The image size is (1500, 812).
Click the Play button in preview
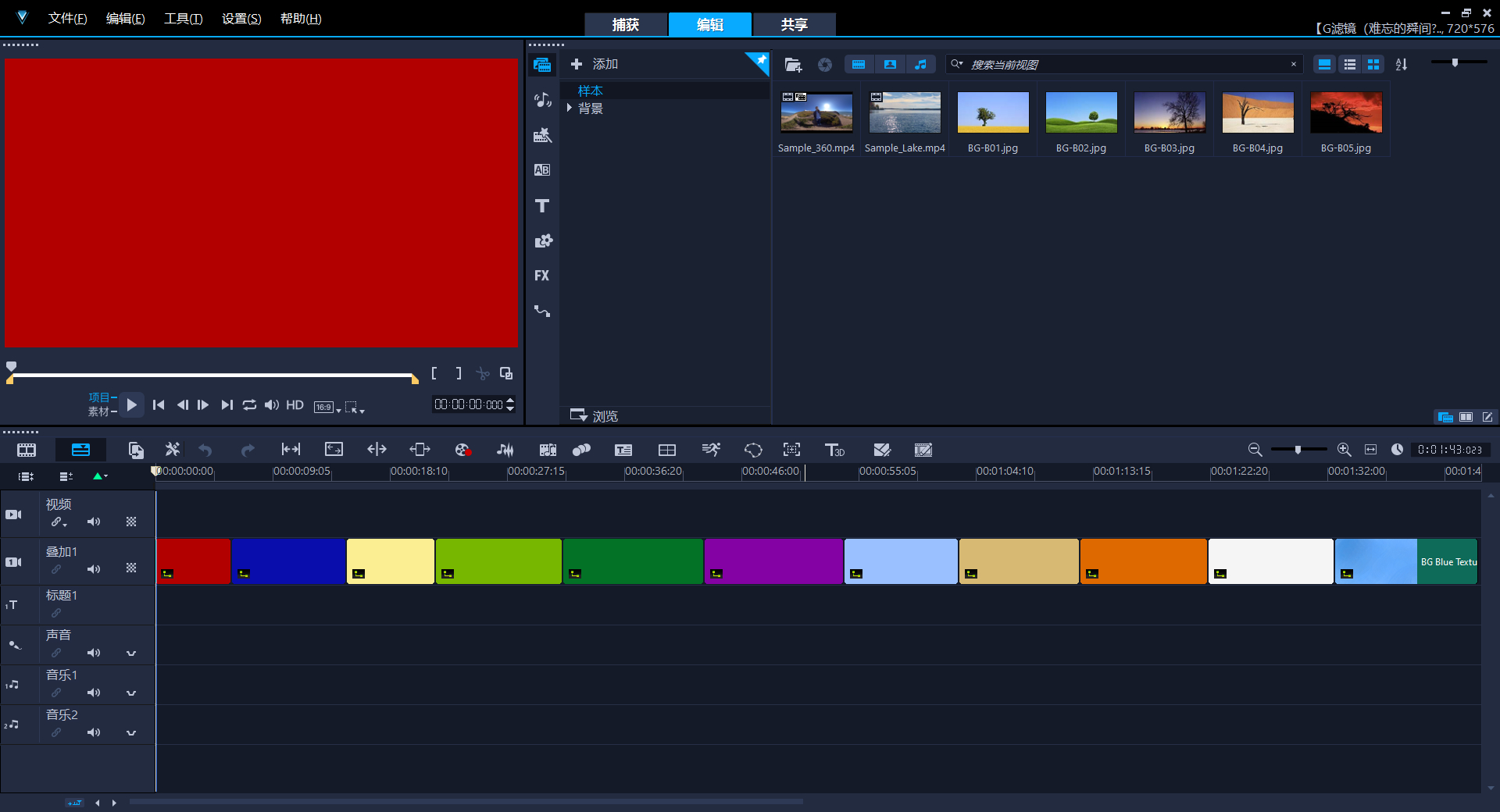point(131,404)
